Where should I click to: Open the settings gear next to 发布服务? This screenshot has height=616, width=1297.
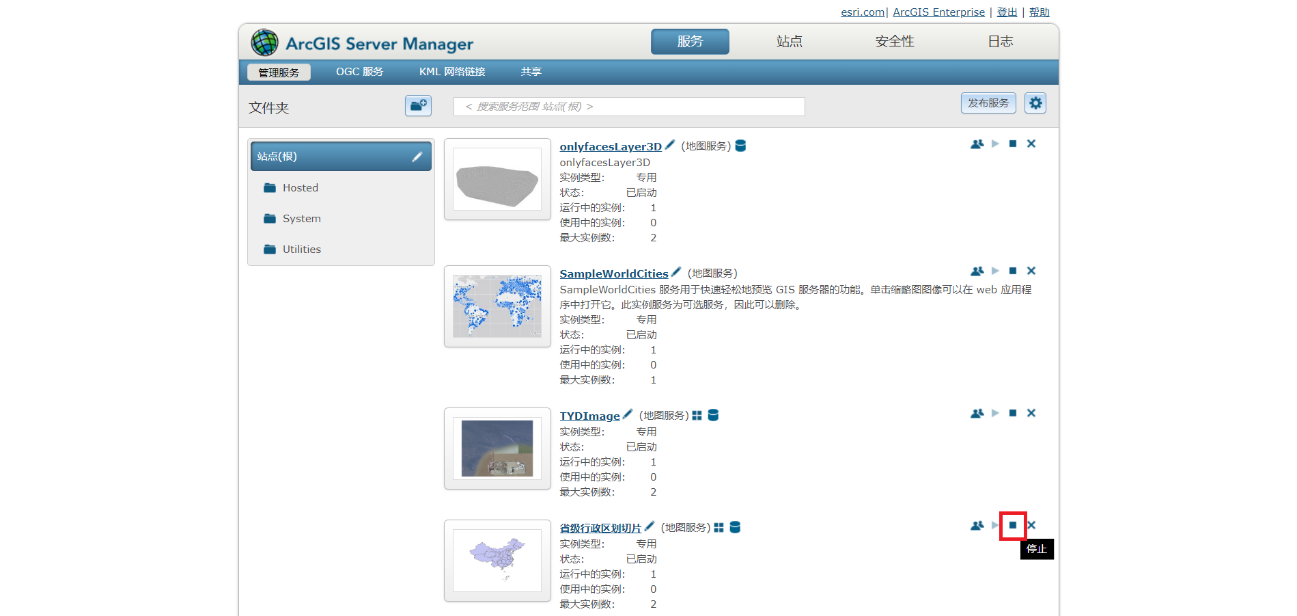1035,103
